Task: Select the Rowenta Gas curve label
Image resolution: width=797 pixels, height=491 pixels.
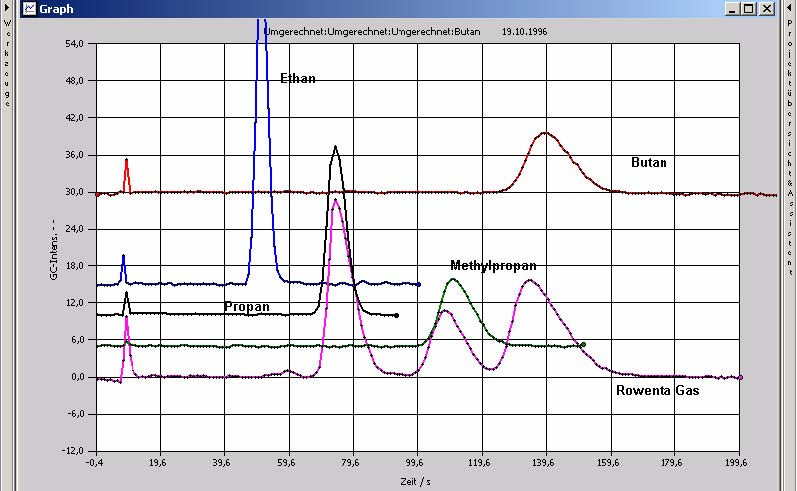Action: pyautogui.click(x=657, y=391)
